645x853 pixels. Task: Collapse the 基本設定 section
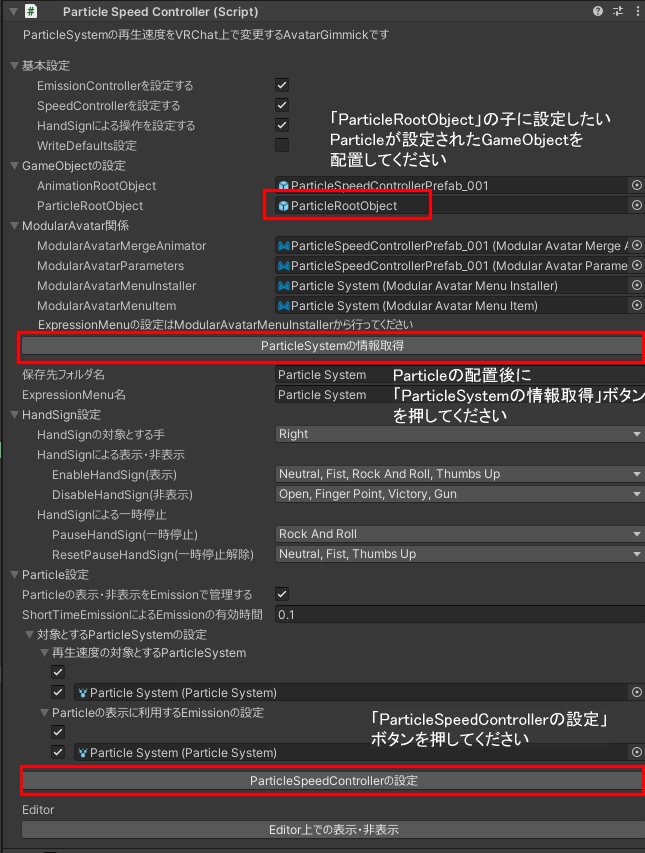pos(15,66)
